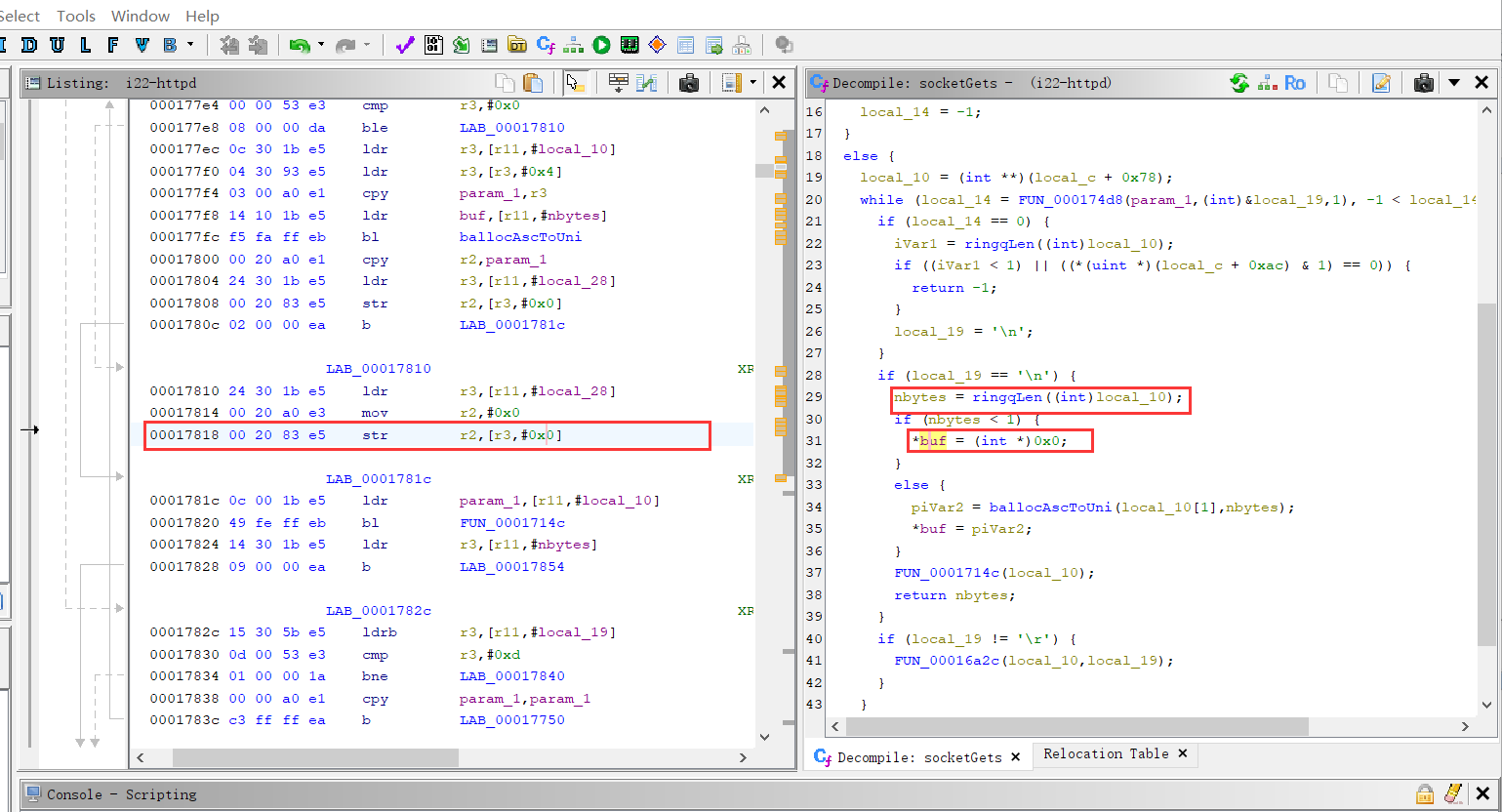Toggle Listing mouse hover popups cursor icon
This screenshot has height=812, width=1502.
pos(575,83)
